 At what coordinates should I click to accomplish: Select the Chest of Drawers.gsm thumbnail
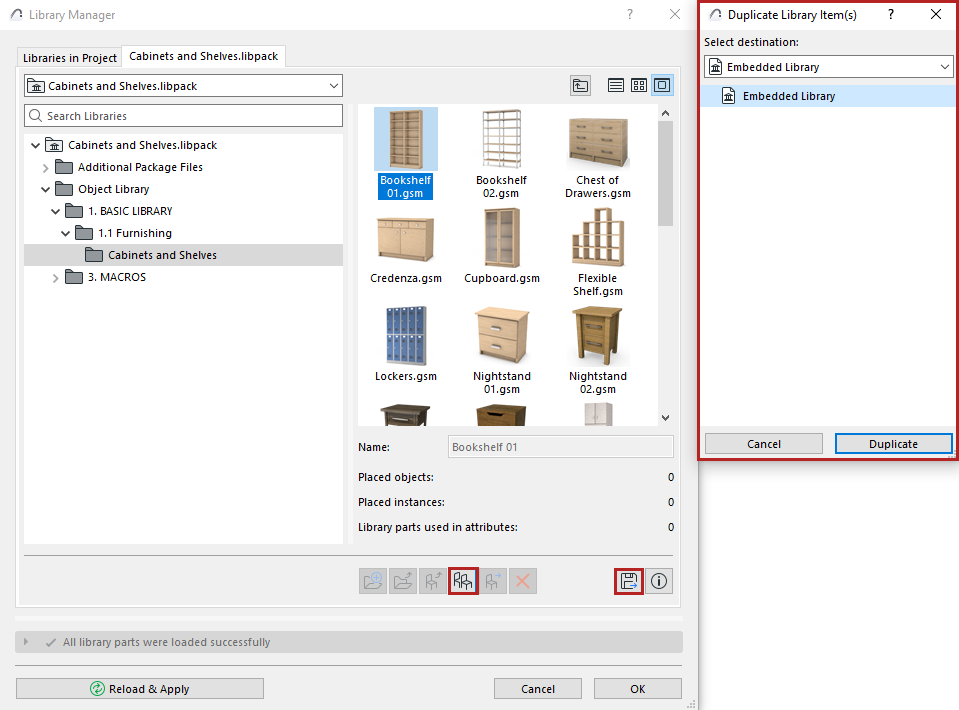(x=597, y=140)
